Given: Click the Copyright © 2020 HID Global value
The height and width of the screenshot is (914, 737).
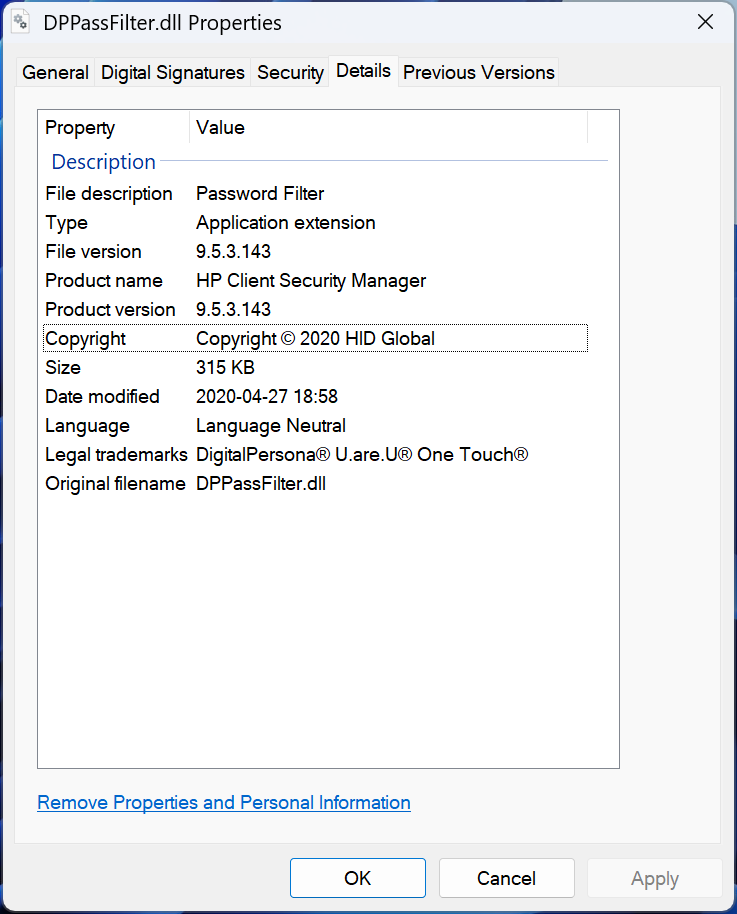Looking at the screenshot, I should pos(315,339).
